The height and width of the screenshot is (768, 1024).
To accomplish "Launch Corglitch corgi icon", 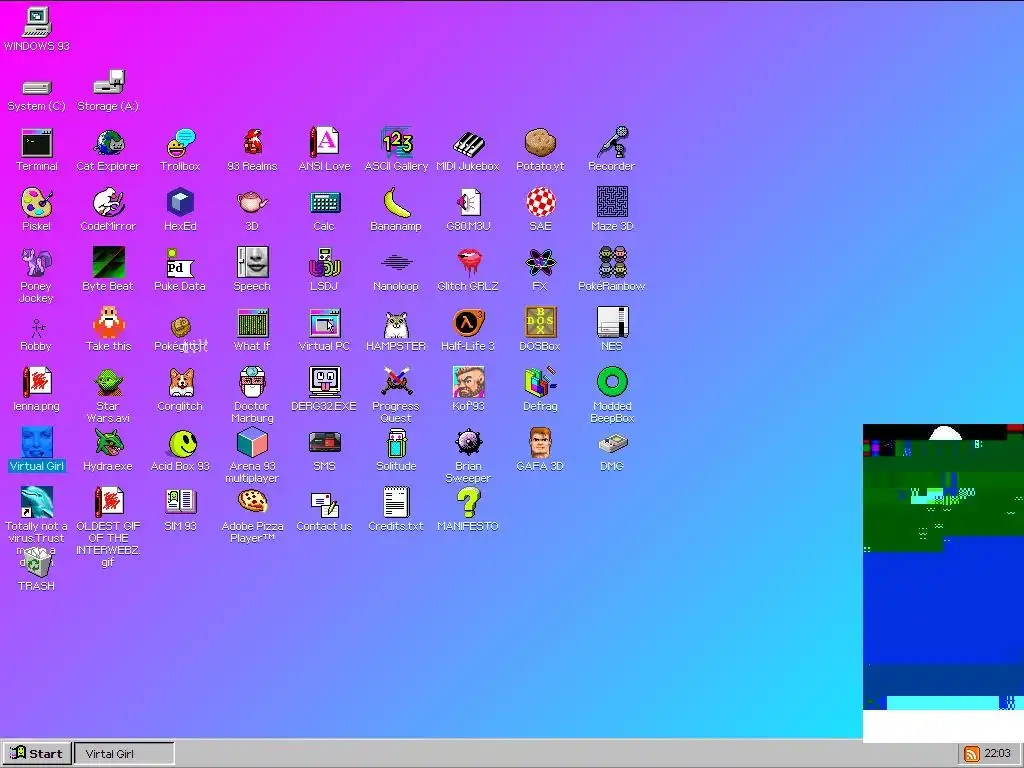I will click(x=180, y=383).
